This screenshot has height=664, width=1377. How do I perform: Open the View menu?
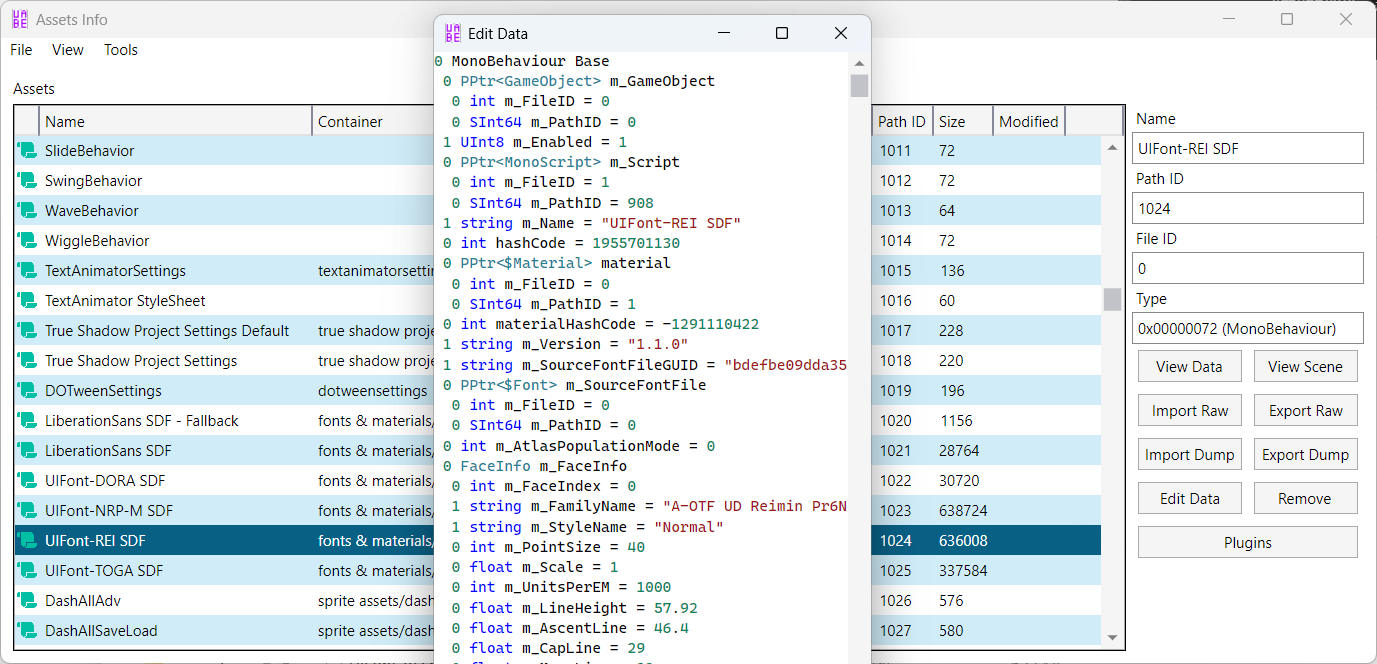pos(68,50)
